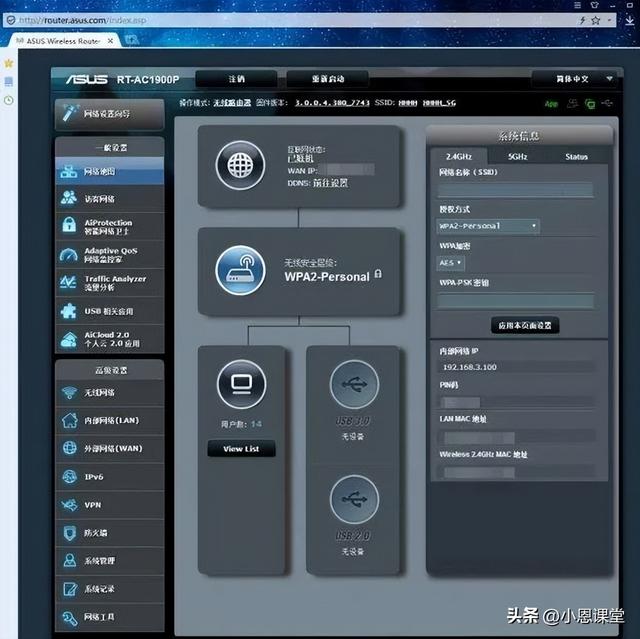Open AiCloud 2.0 cloud house icon

[69, 339]
